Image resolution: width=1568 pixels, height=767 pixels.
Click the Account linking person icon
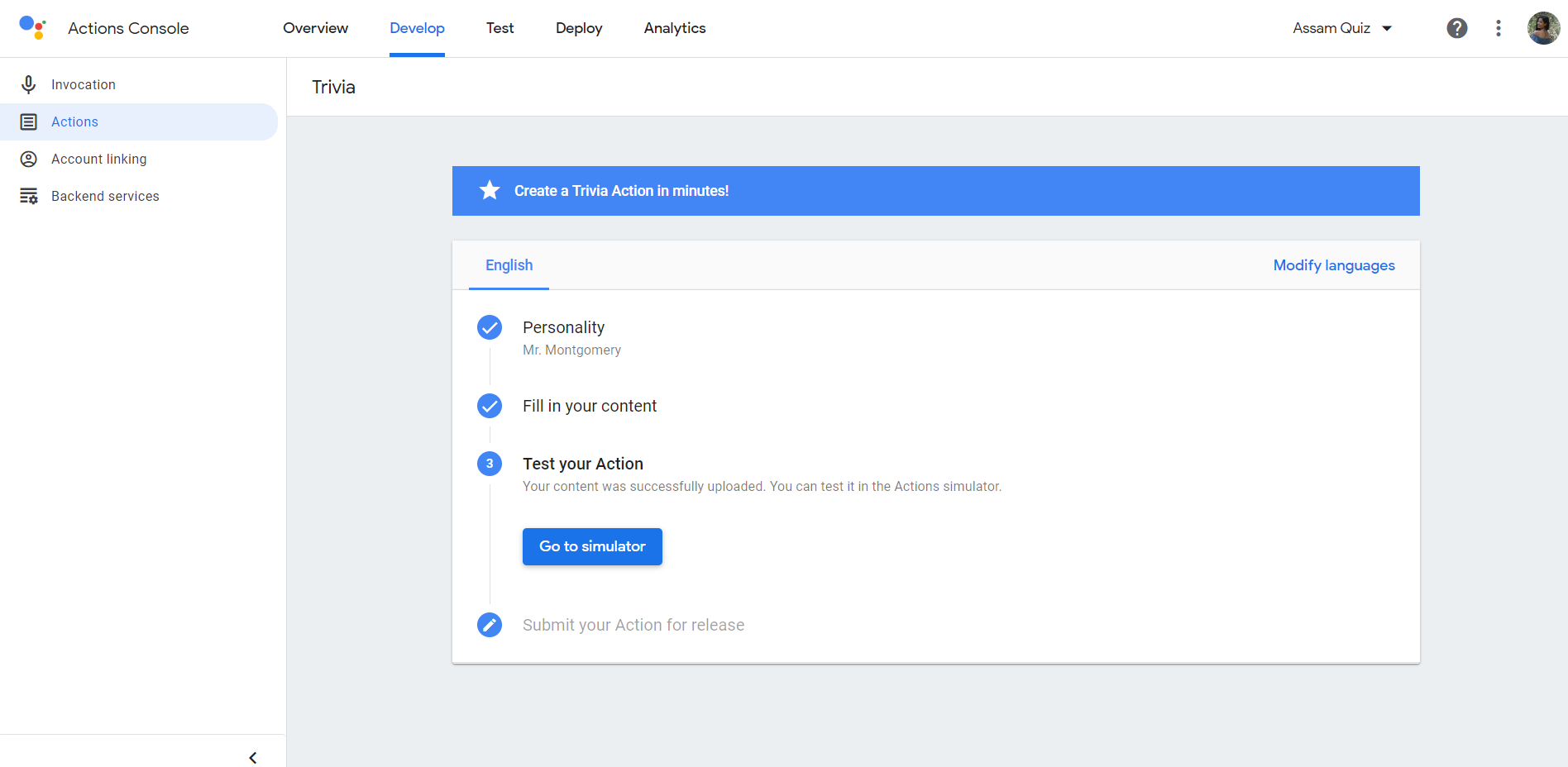point(29,159)
